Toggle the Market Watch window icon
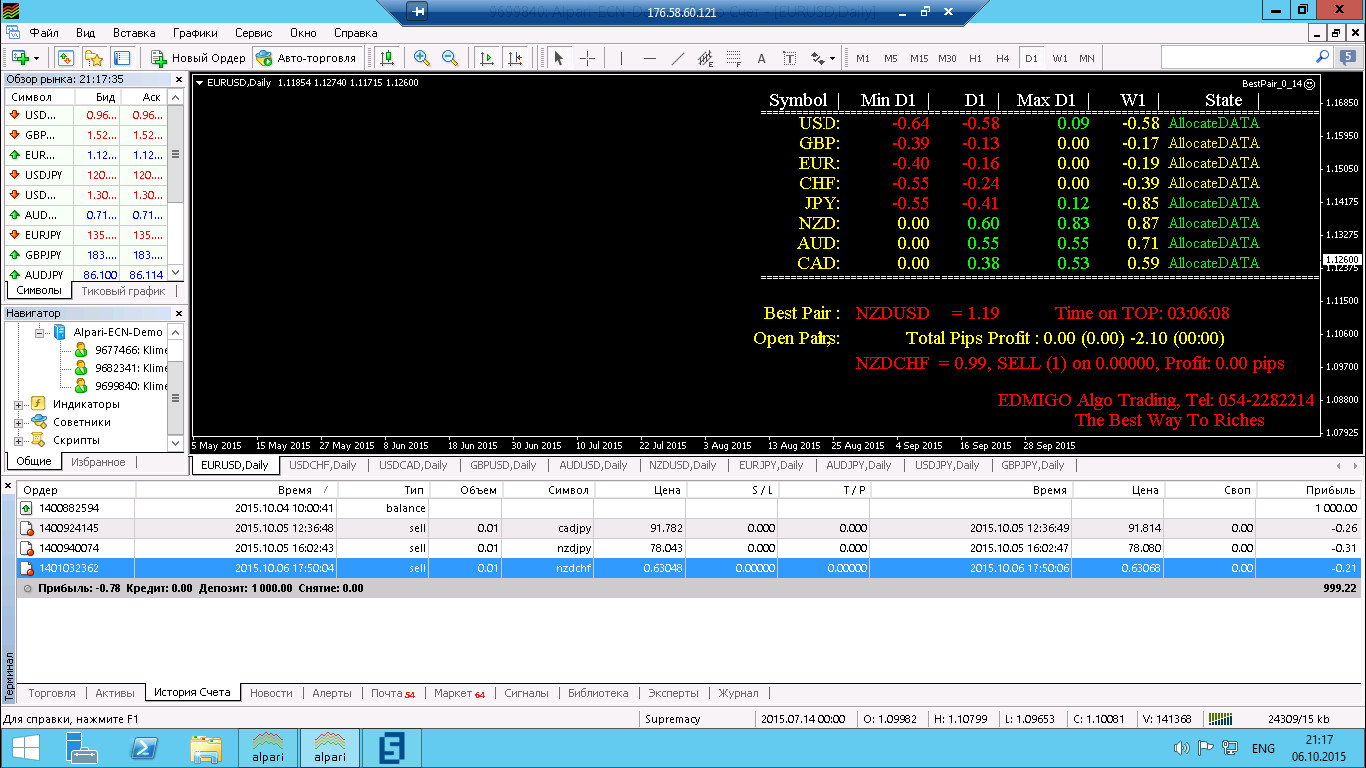 (66, 58)
